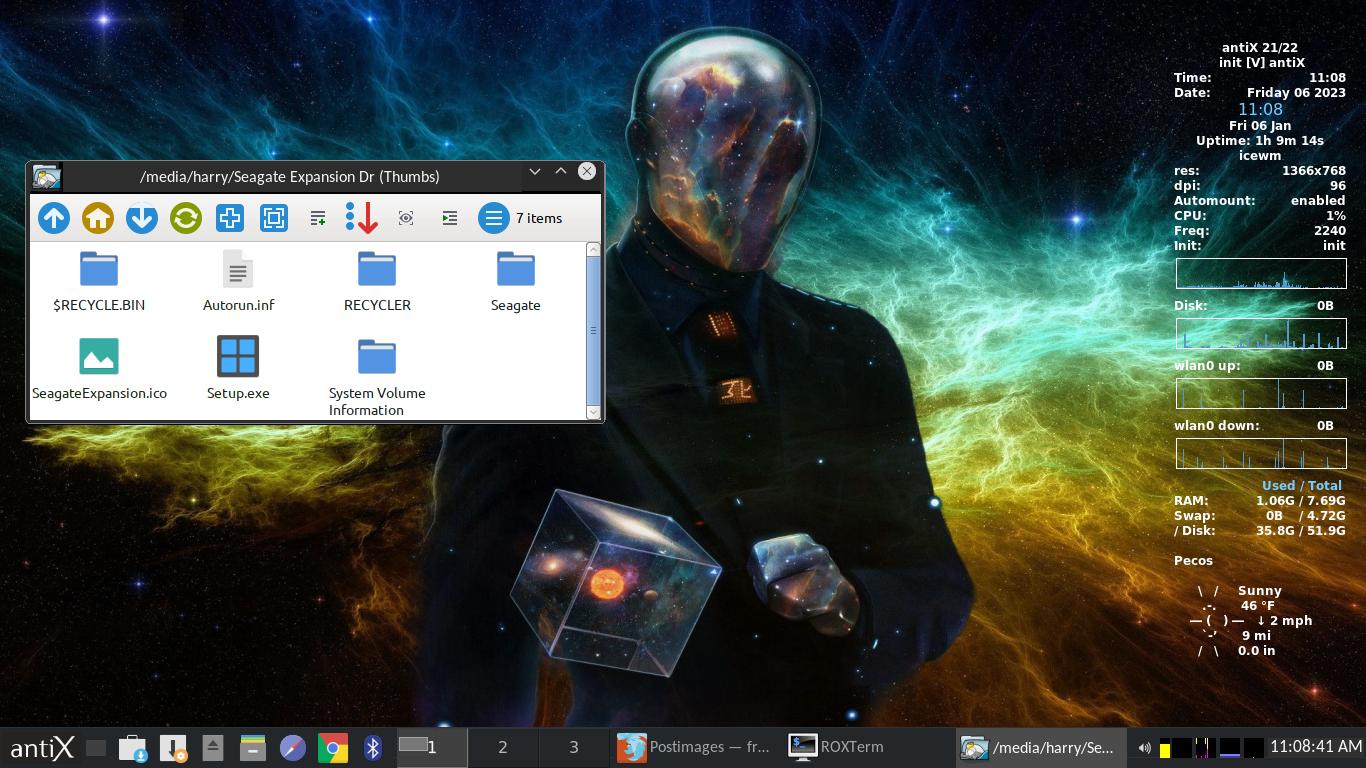Click the taskbar clock 11:08:41 AM
This screenshot has width=1366, height=768.
[1315, 747]
